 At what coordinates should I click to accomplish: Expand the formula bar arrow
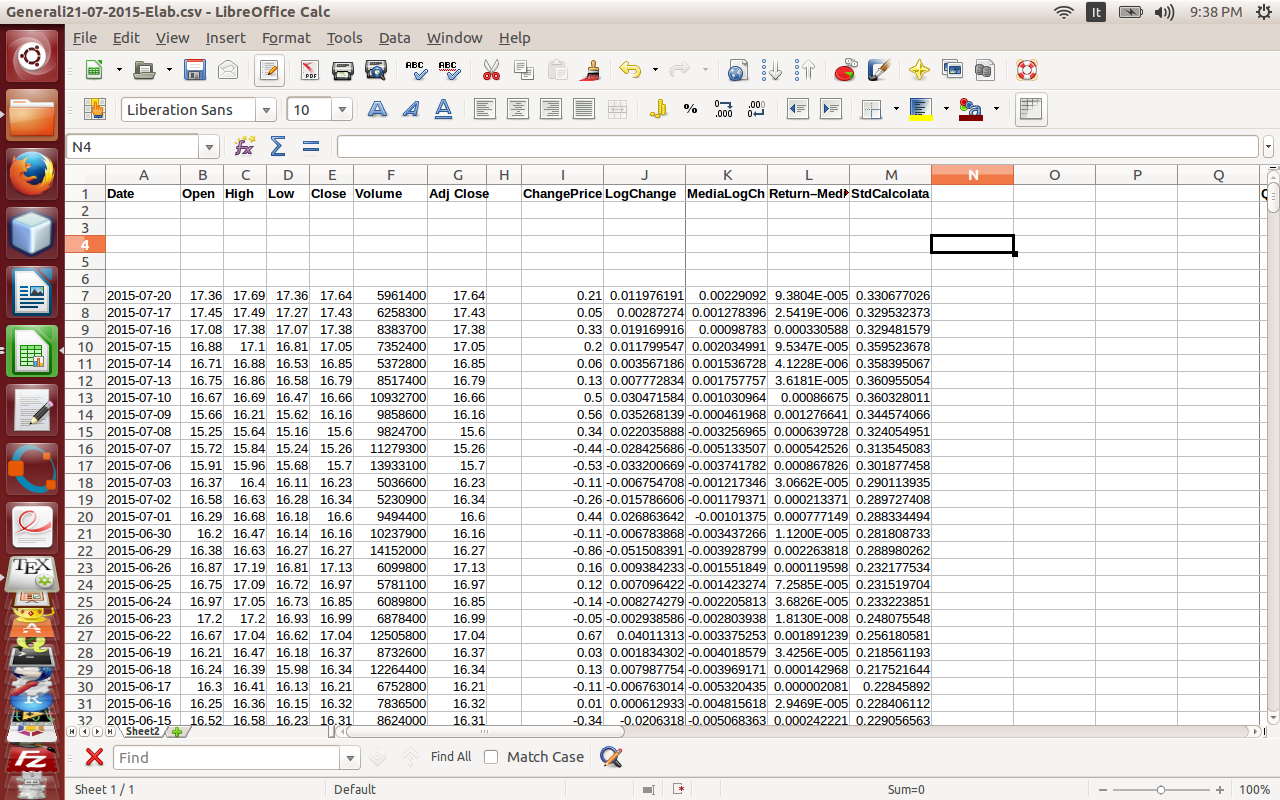click(1269, 147)
